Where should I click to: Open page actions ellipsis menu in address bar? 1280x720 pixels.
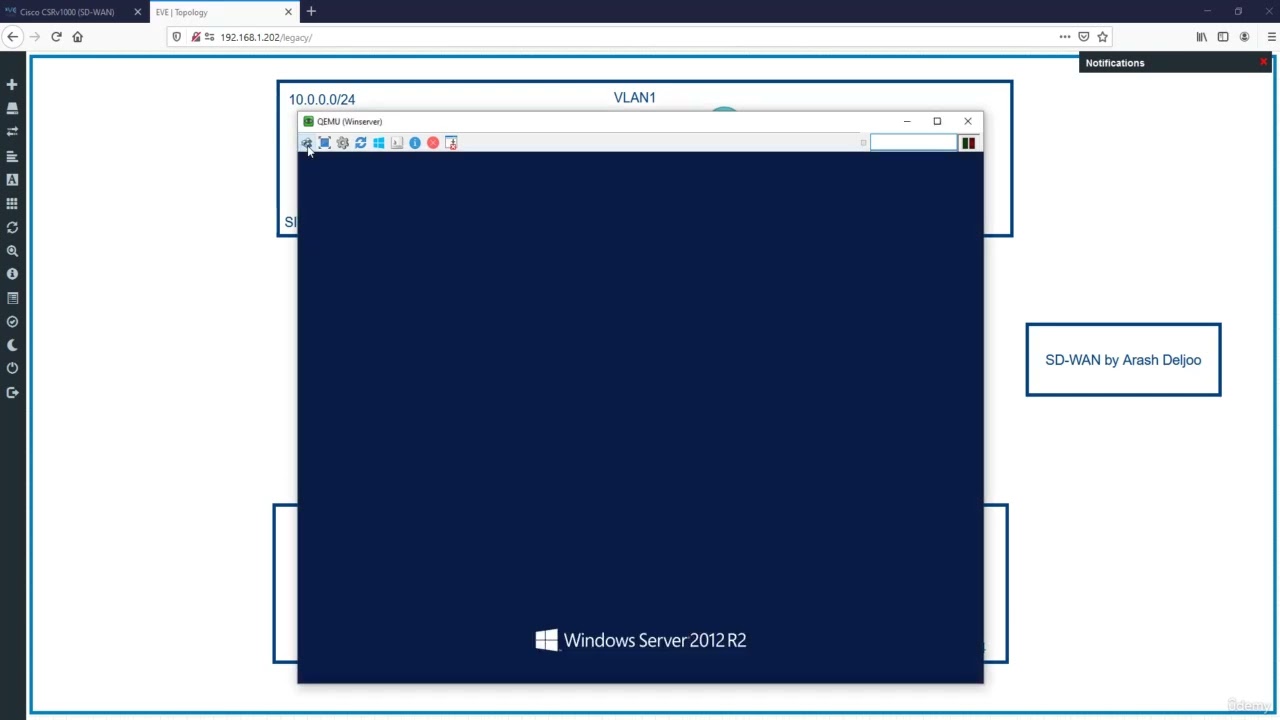1065,37
